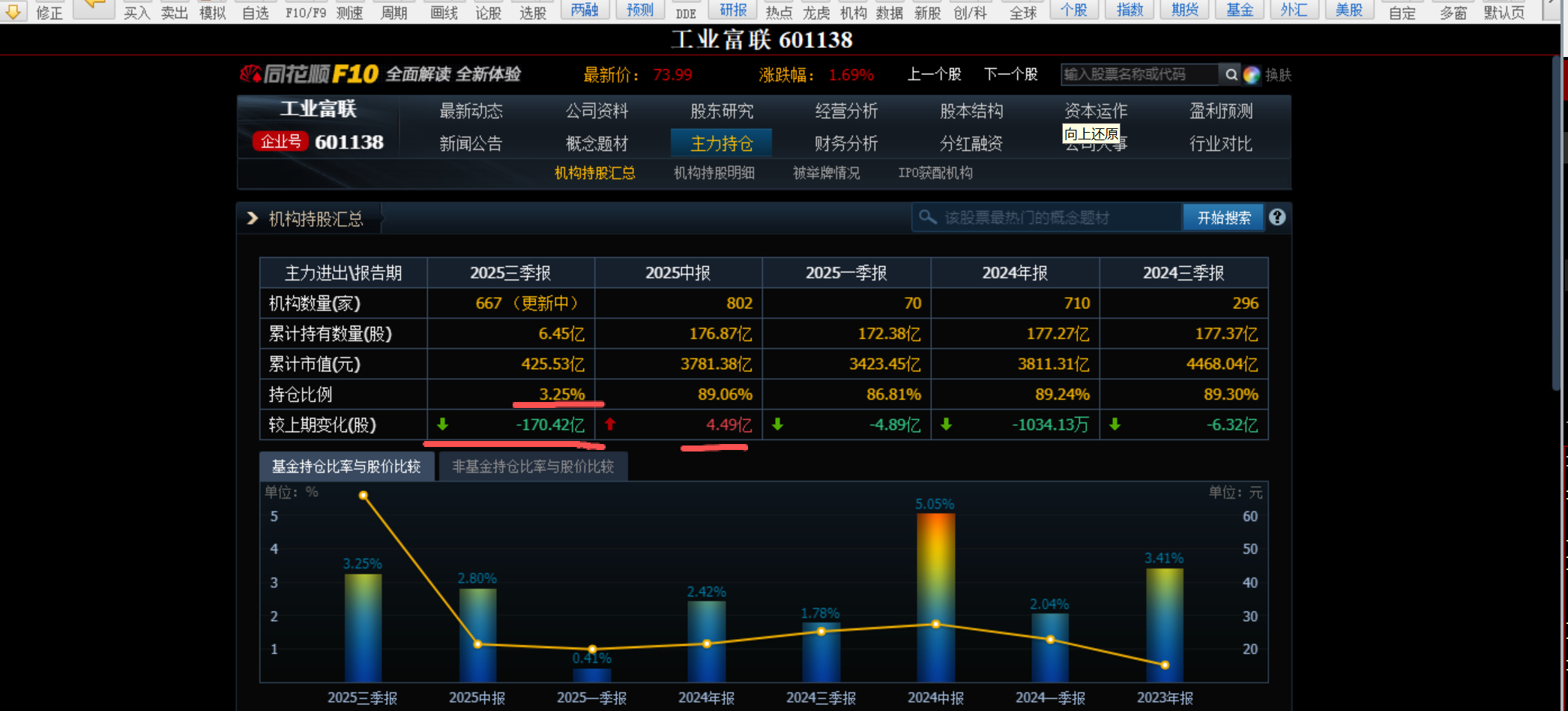The width and height of the screenshot is (1568, 711).
Task: Click 多窗 in the top toolbar
Action: [1453, 13]
